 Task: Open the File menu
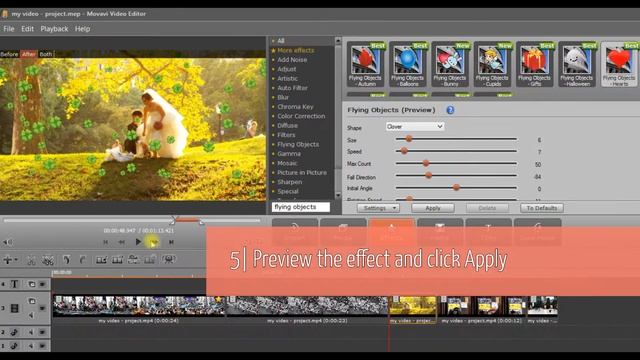9,29
